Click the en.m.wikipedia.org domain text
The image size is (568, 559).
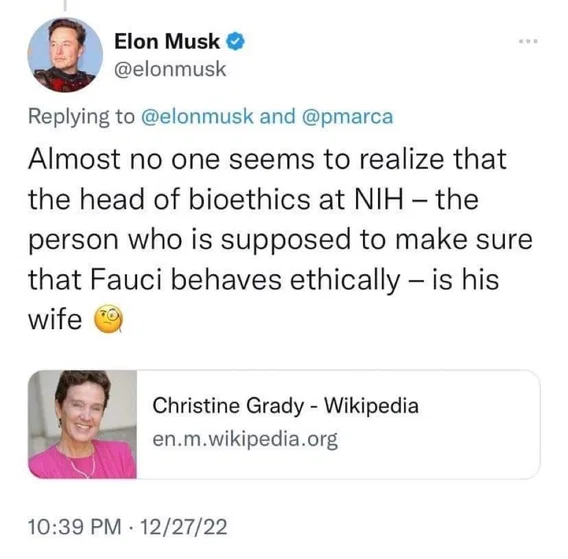(x=245, y=439)
